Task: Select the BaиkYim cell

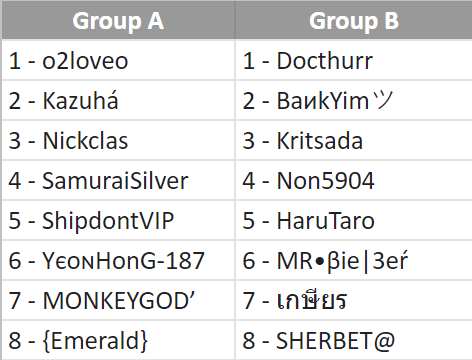Action: (x=354, y=100)
